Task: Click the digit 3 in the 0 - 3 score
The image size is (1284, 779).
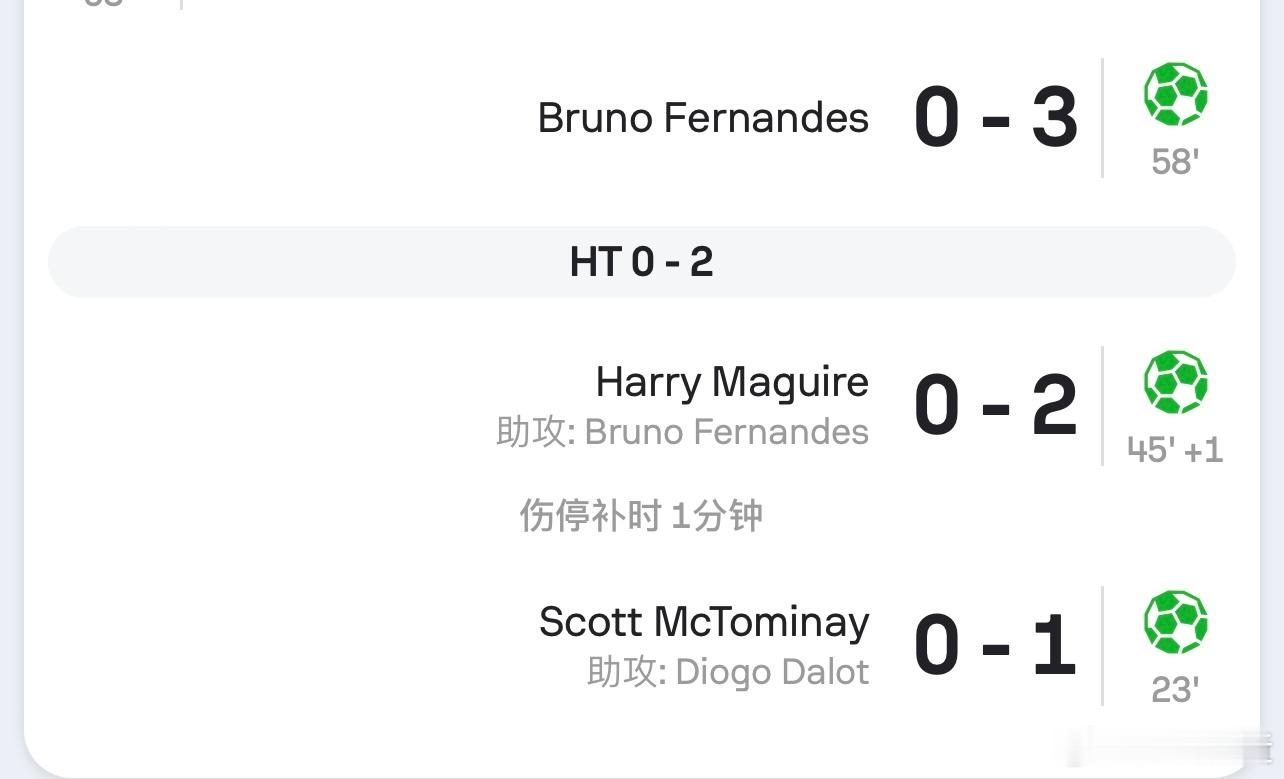Action: point(1054,118)
